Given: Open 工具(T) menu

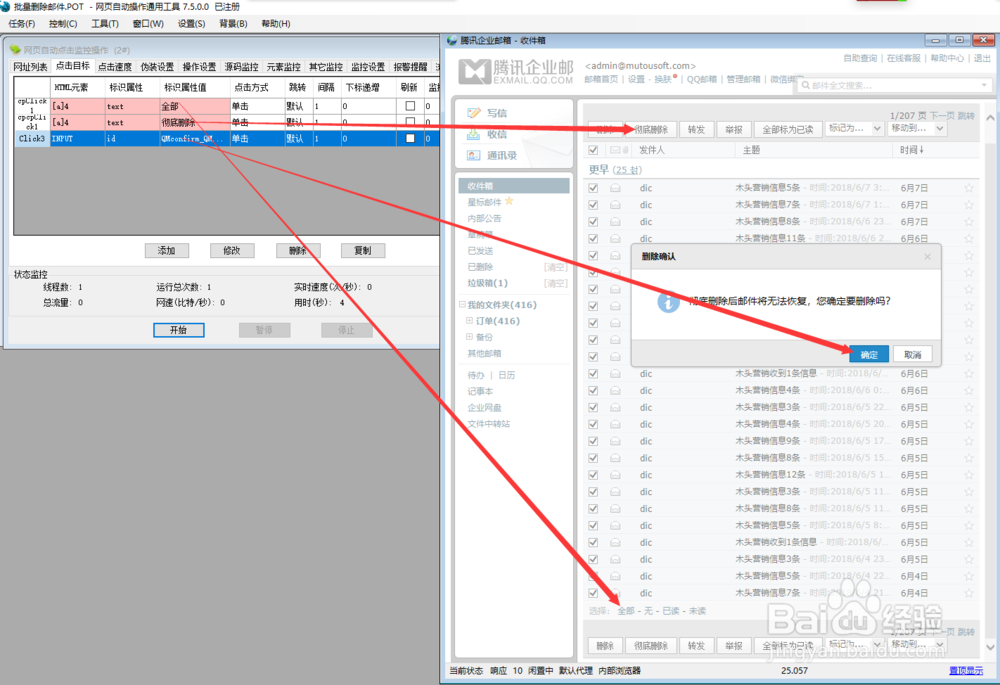Looking at the screenshot, I should tap(105, 24).
